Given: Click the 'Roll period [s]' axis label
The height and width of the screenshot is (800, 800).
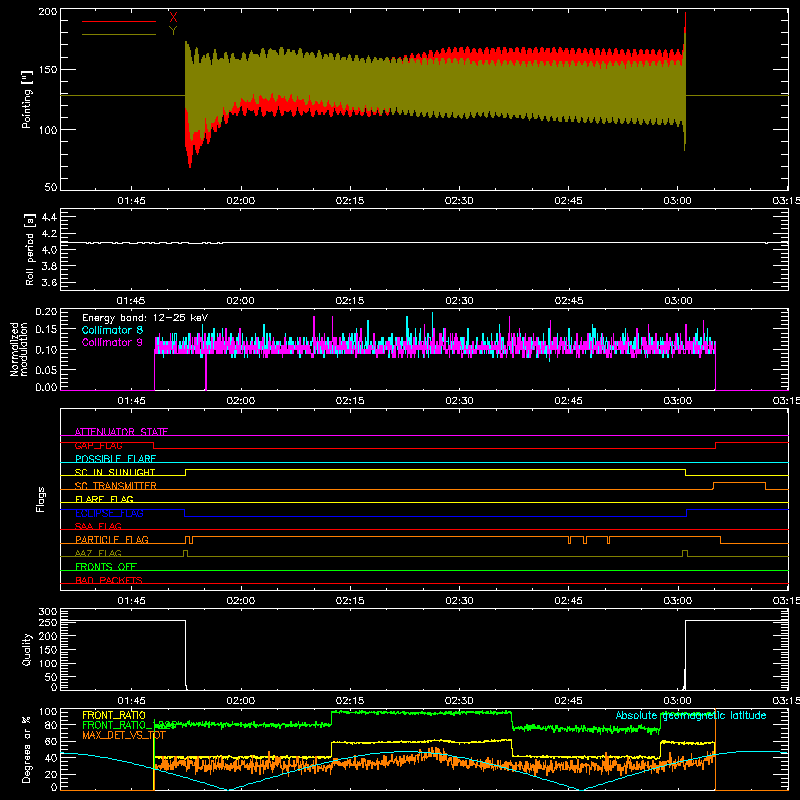Looking at the screenshot, I should [x=30, y=249].
